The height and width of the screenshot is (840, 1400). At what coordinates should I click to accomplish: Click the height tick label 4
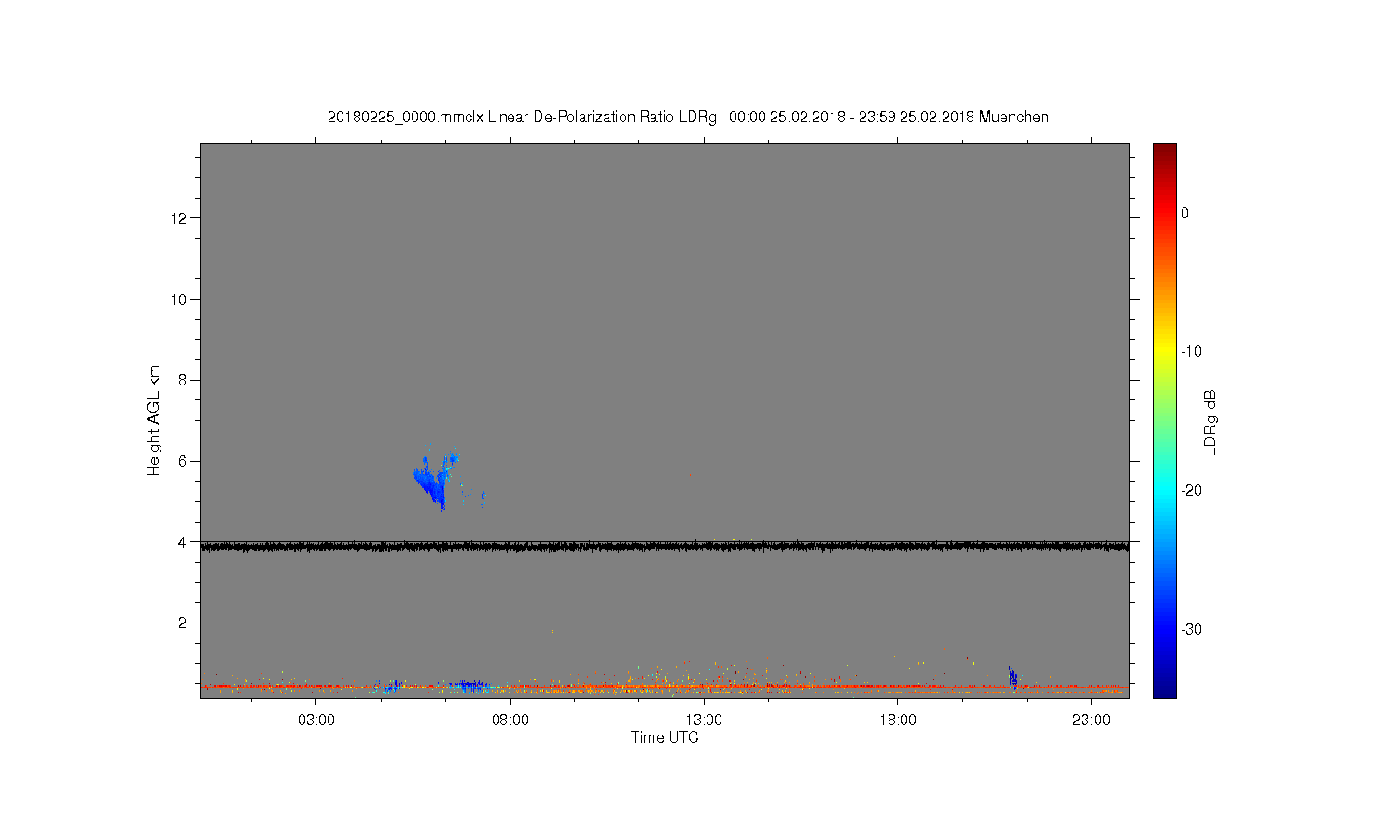183,542
